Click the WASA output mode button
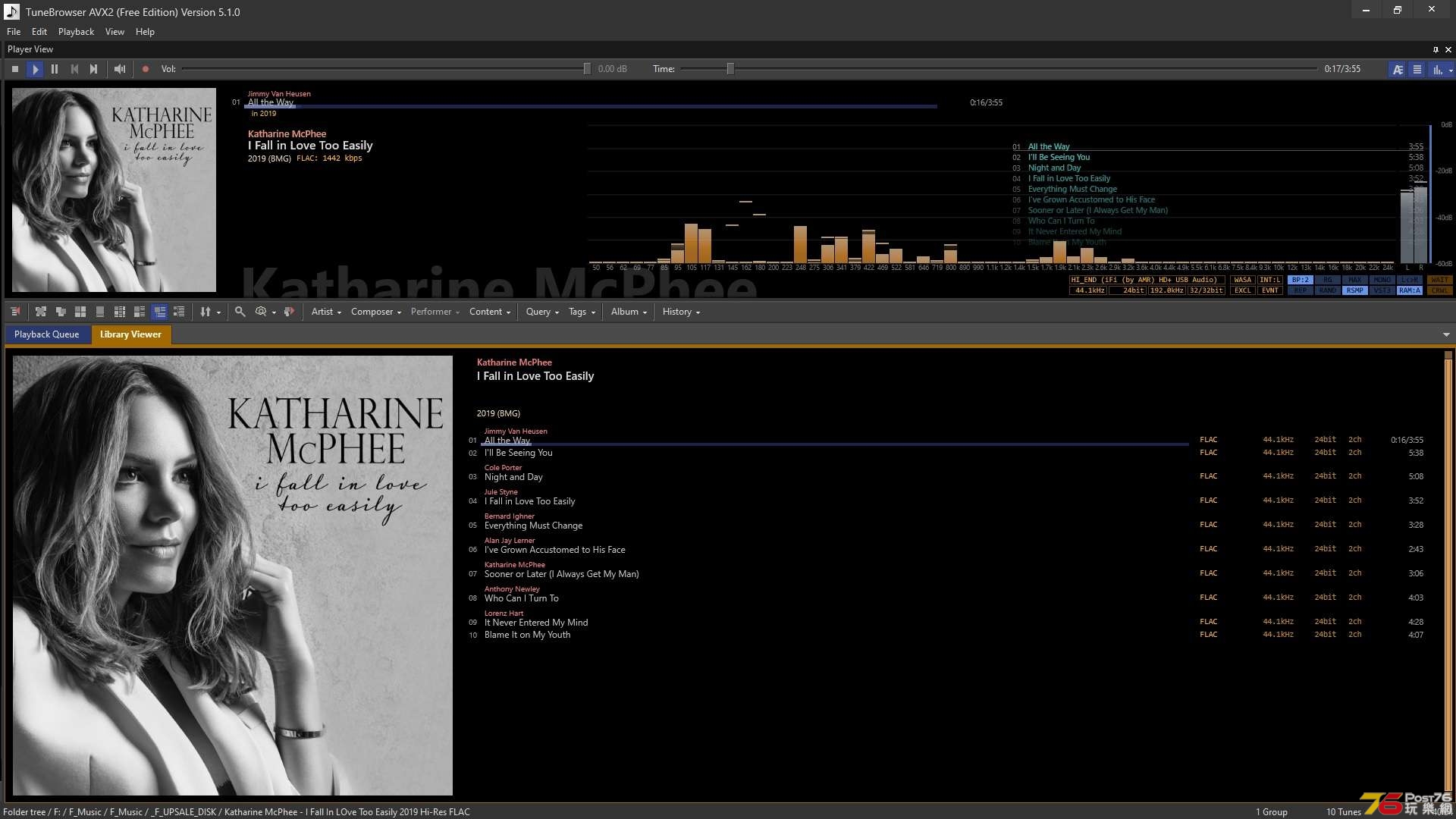This screenshot has height=819, width=1456. pos(1243,280)
